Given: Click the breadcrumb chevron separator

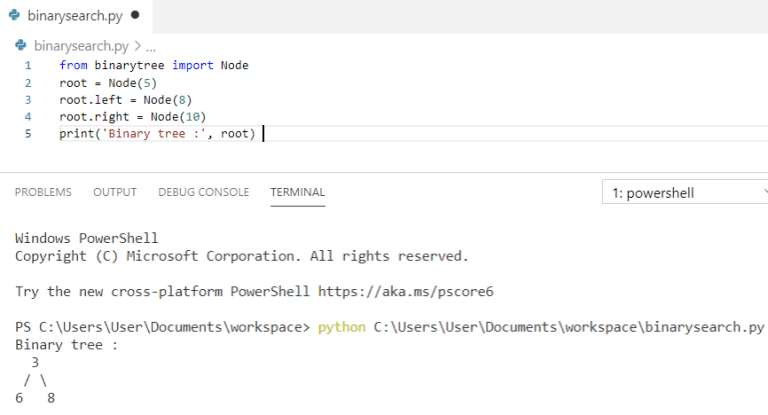Looking at the screenshot, I should coord(137,46).
